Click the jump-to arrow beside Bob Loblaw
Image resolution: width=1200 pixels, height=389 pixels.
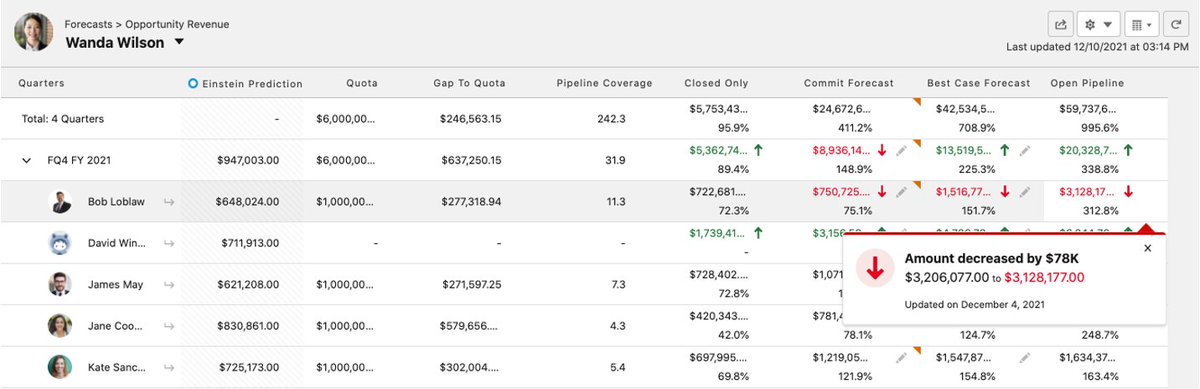(x=169, y=202)
